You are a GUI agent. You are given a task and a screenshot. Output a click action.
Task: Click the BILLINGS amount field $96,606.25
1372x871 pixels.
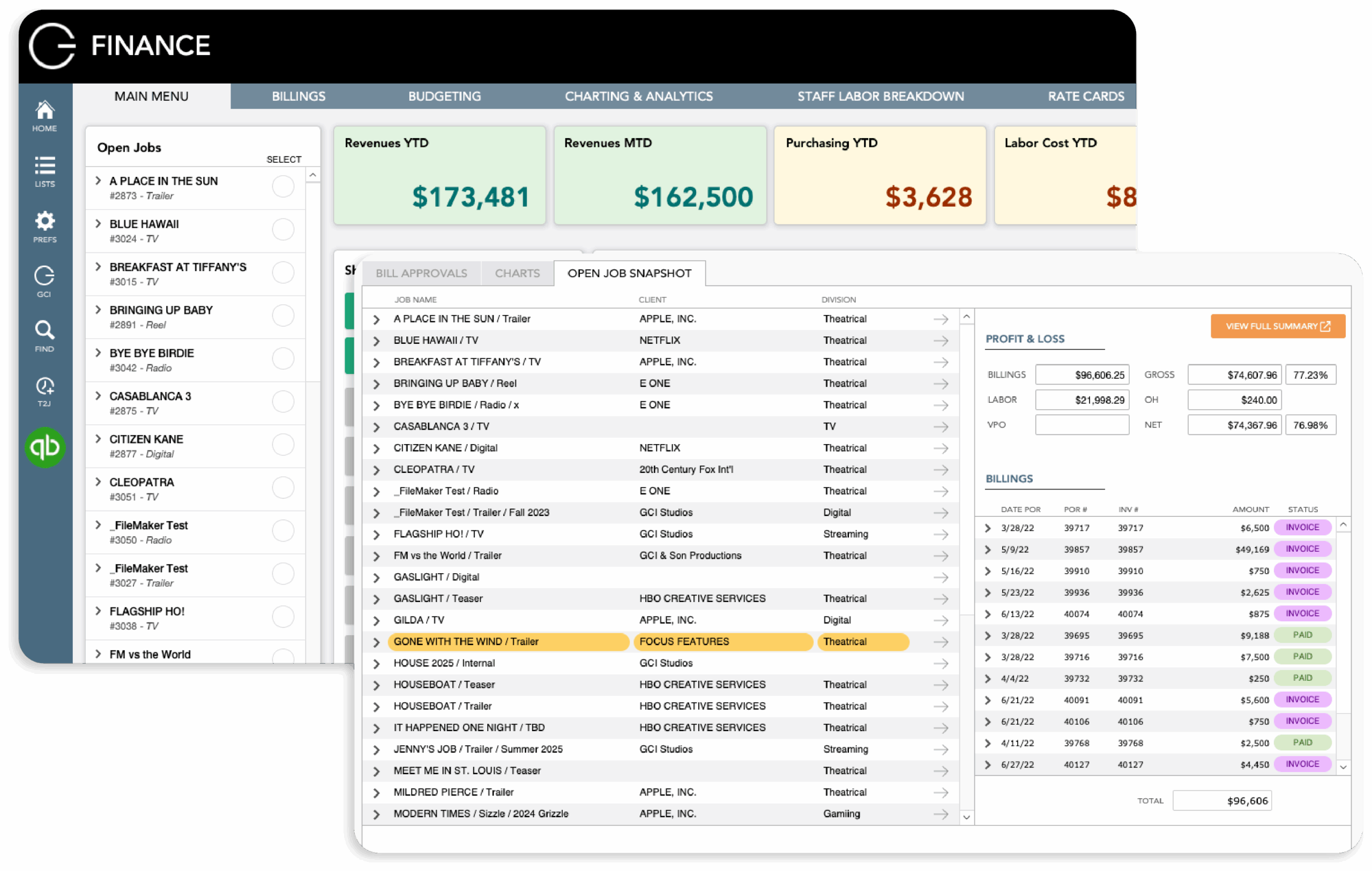1082,375
